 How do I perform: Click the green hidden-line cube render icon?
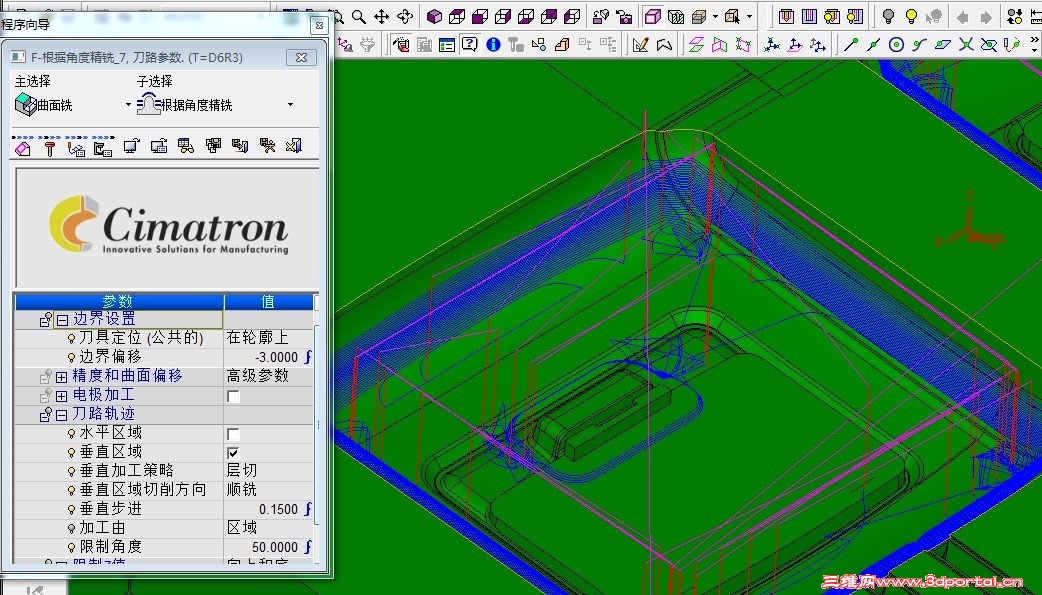point(676,17)
